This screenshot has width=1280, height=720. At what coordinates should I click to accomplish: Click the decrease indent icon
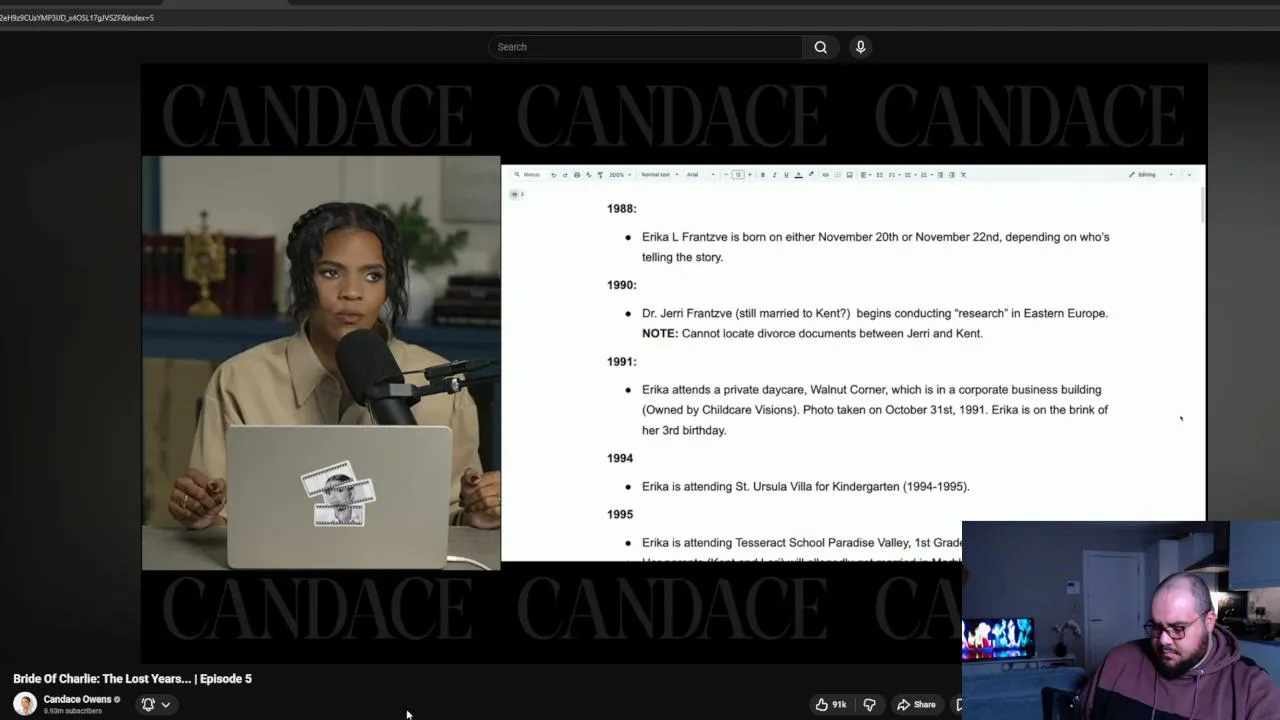[940, 175]
